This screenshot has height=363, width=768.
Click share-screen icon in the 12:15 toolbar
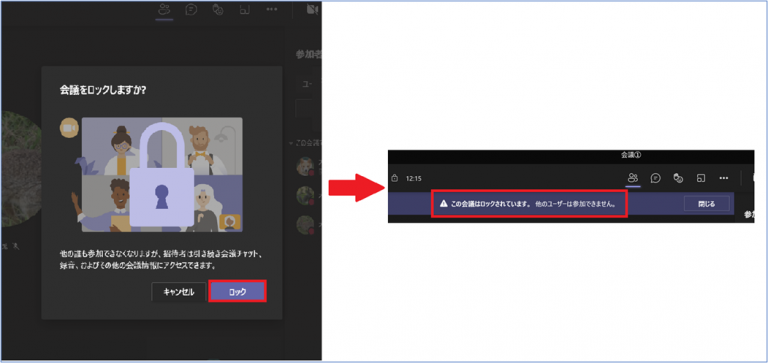click(x=701, y=178)
